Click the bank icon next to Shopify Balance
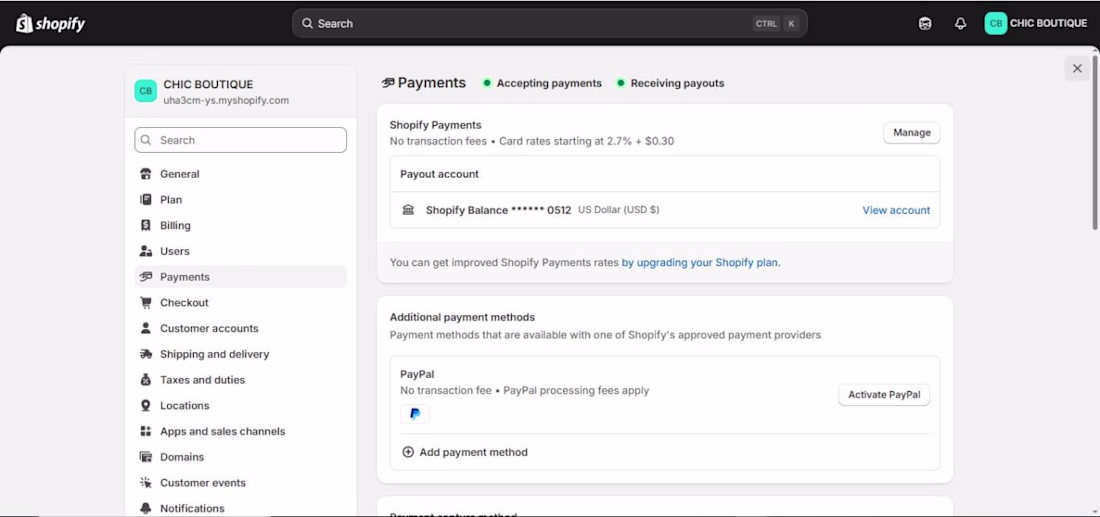 [408, 210]
